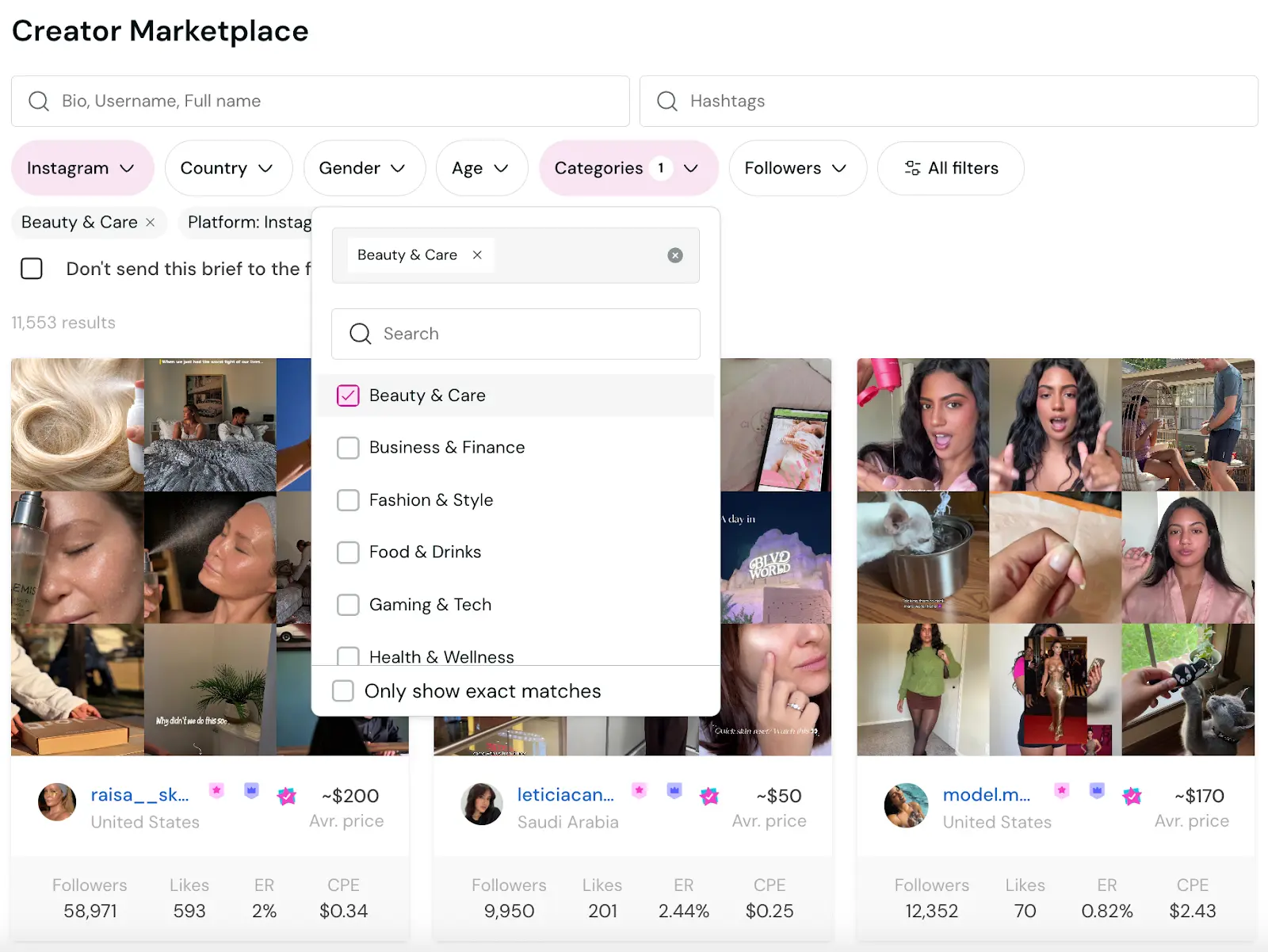Viewport: 1268px width, 952px height.
Task: Enable Only show exact matches
Action: click(x=342, y=690)
